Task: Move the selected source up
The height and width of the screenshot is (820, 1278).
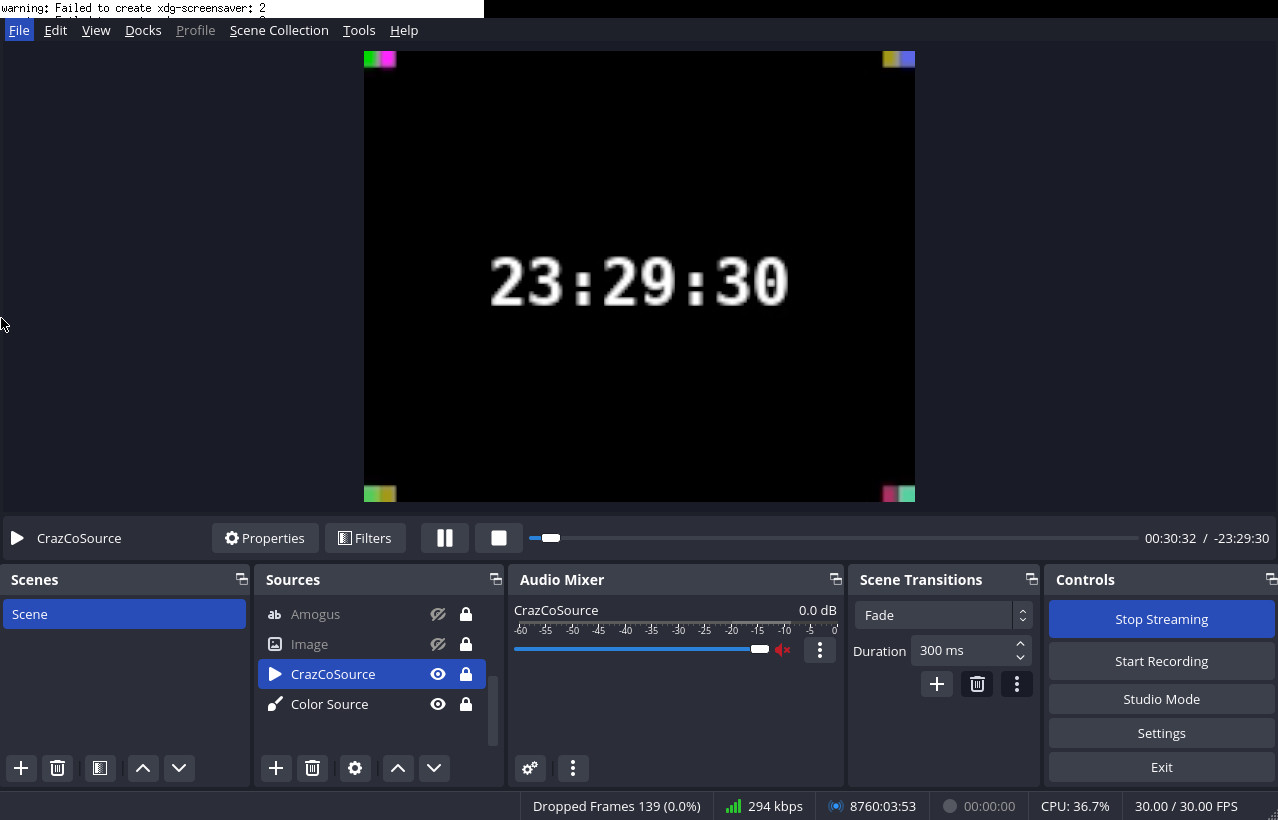Action: (x=398, y=768)
